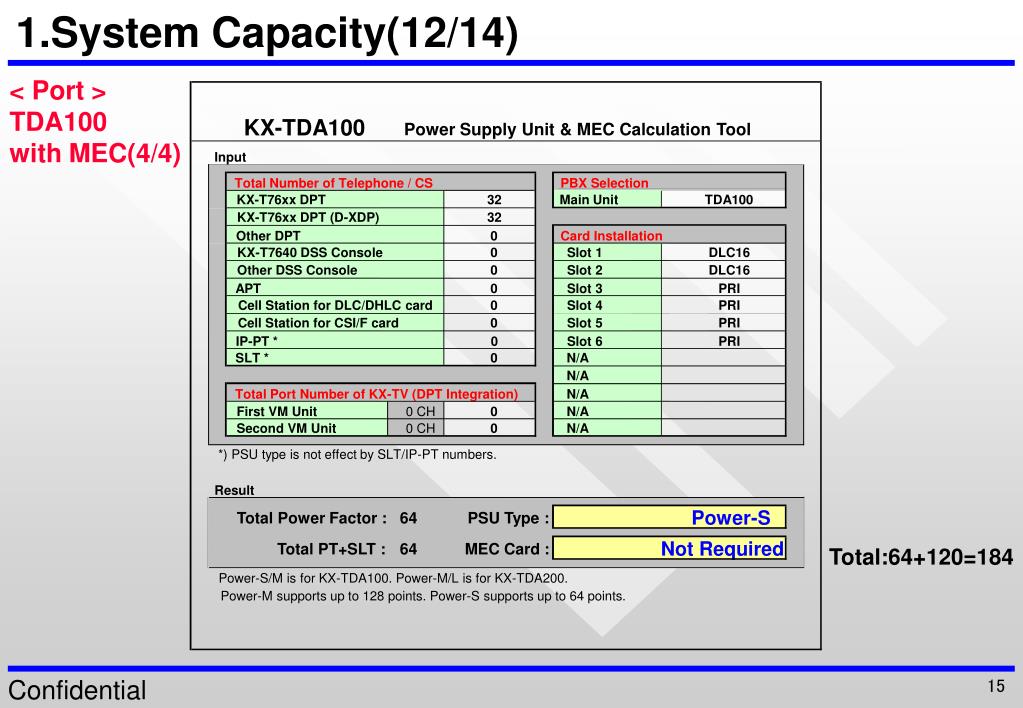Click the KX-T7640 DSS Console label
1023x708 pixels.
point(309,253)
